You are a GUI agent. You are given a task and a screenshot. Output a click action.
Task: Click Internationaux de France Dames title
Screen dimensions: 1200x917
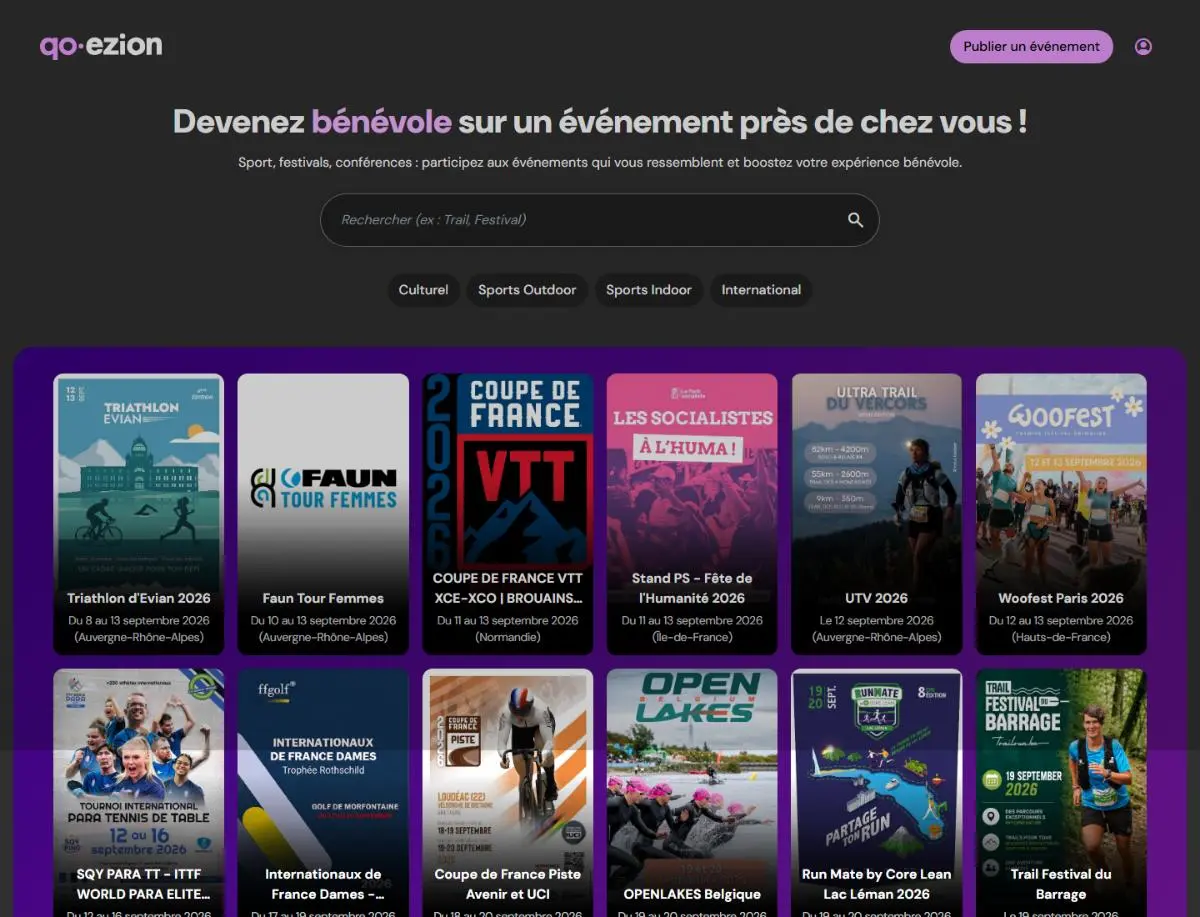pyautogui.click(x=323, y=884)
